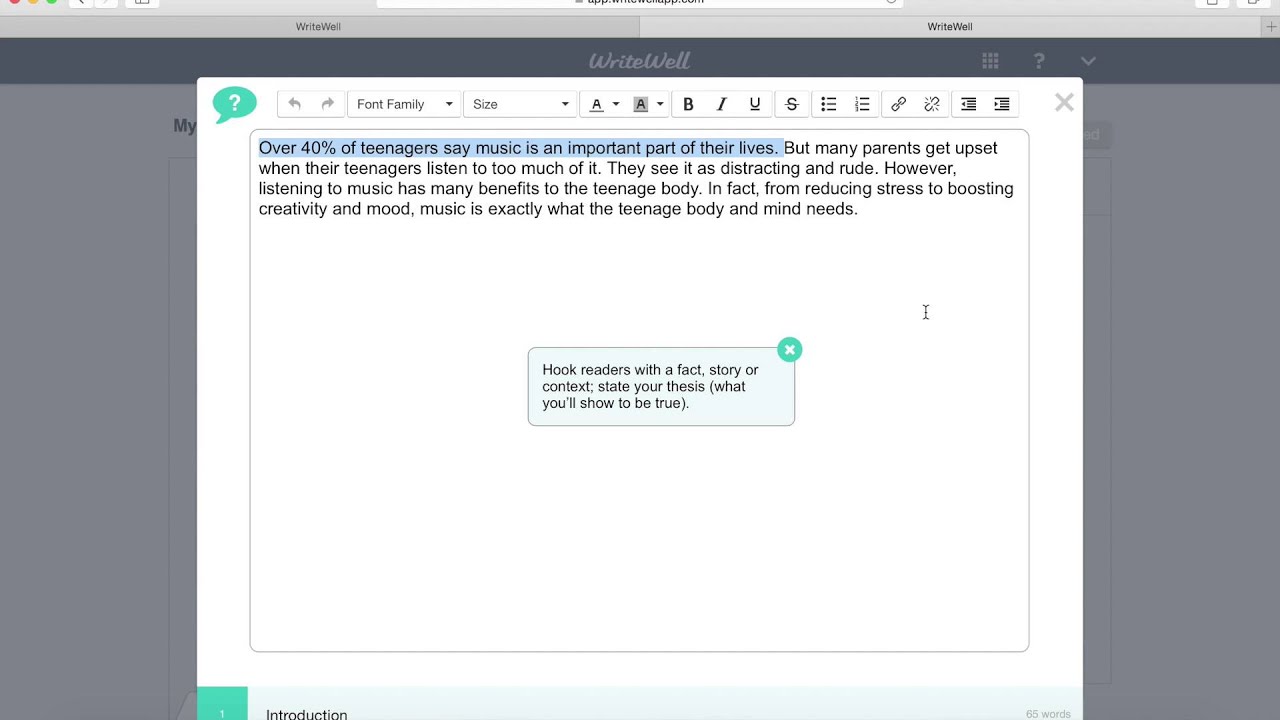Expand the background color dropdown arrow
This screenshot has width=1280, height=720.
[660, 104]
